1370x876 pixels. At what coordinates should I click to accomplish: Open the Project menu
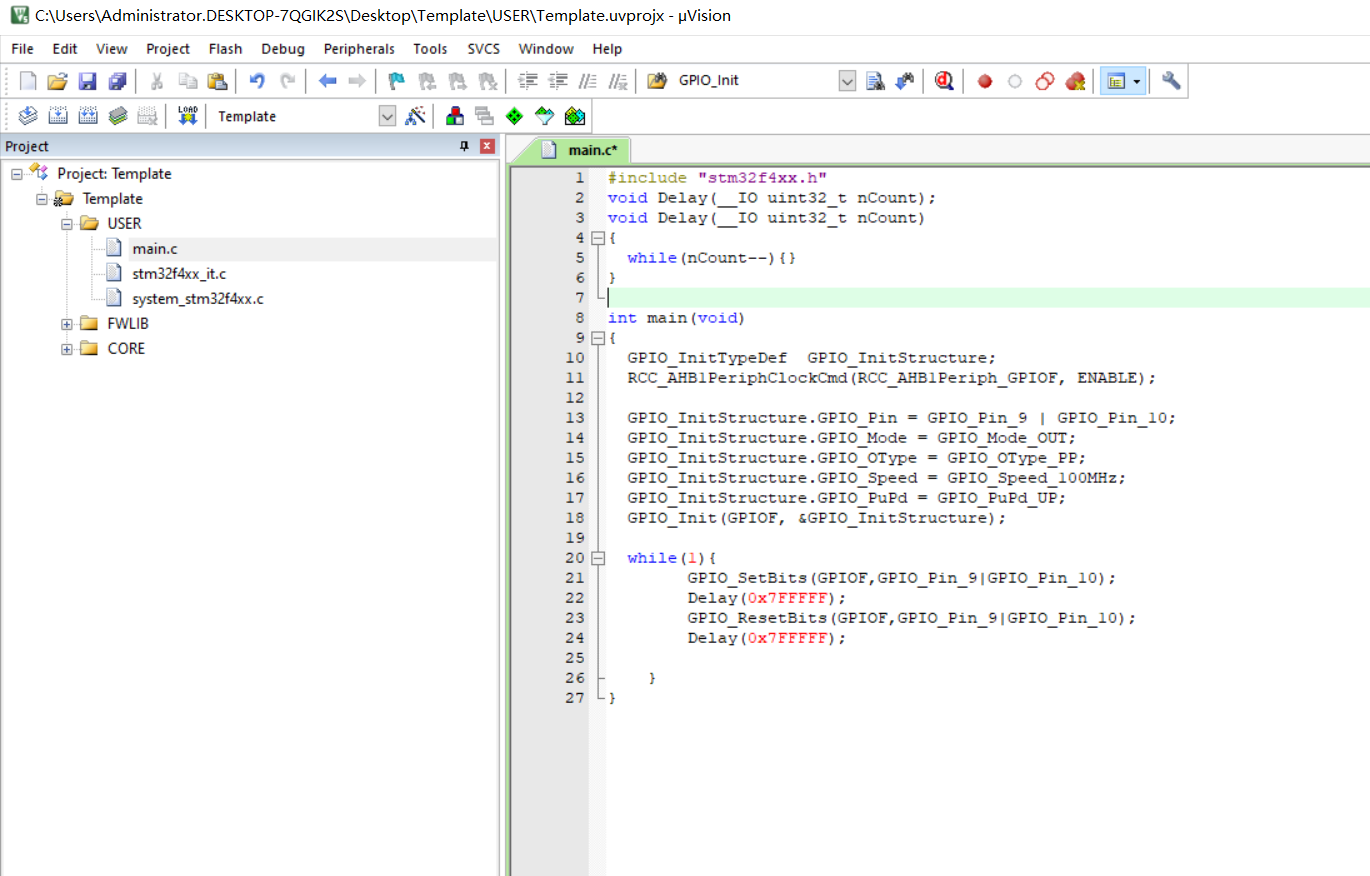[168, 49]
